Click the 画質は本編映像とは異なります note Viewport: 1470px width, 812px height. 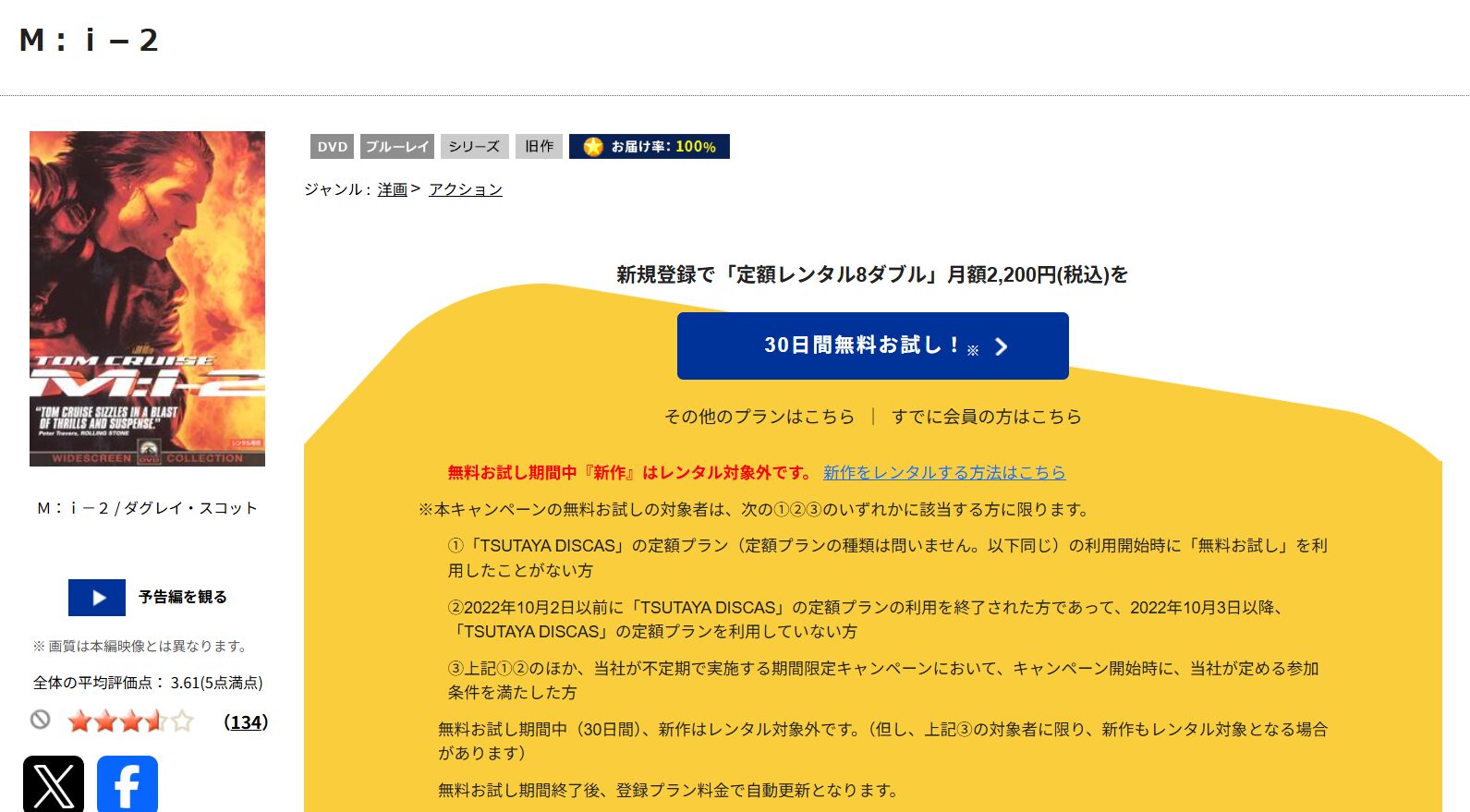point(140,646)
